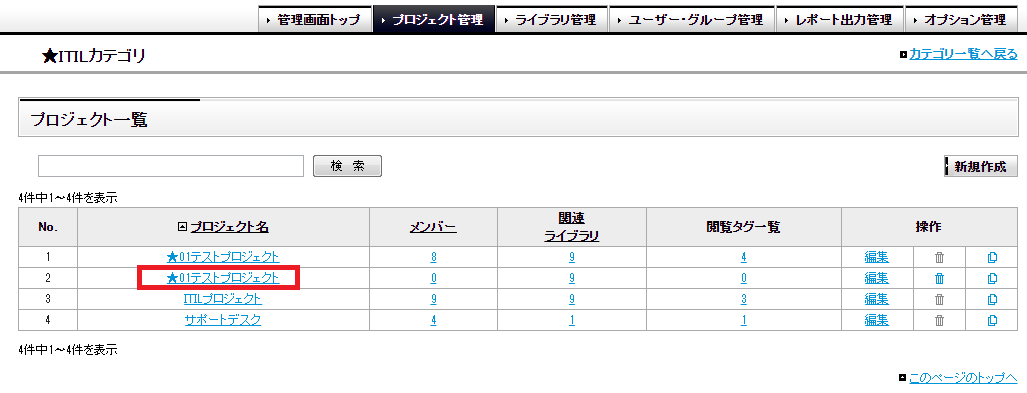Sort by 関連ライブラリ column header
1027x393 pixels.
click(571, 227)
